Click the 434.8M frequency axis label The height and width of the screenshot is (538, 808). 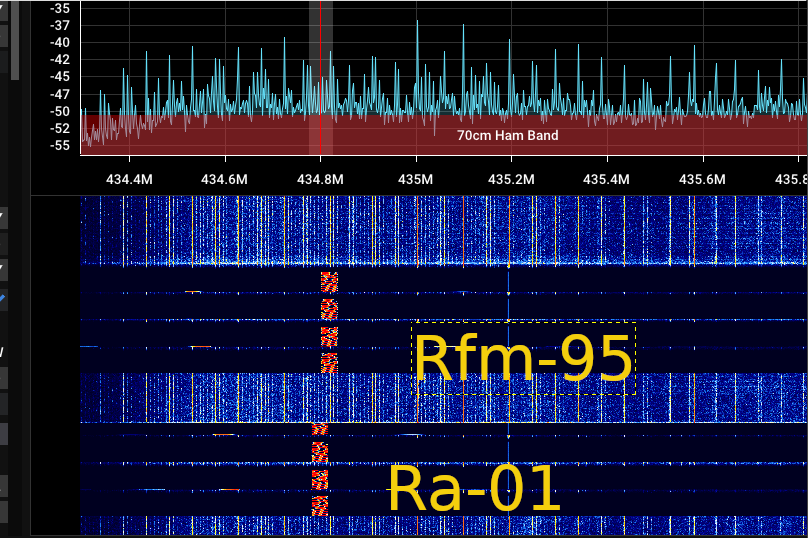point(320,179)
